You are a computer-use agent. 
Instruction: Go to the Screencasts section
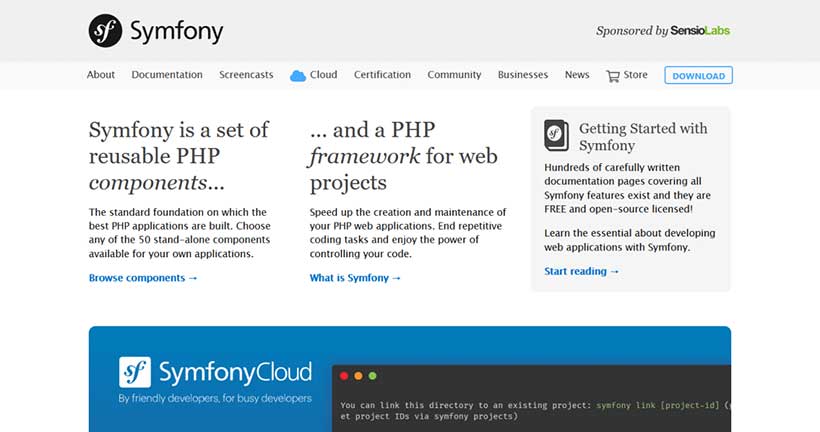tap(246, 75)
